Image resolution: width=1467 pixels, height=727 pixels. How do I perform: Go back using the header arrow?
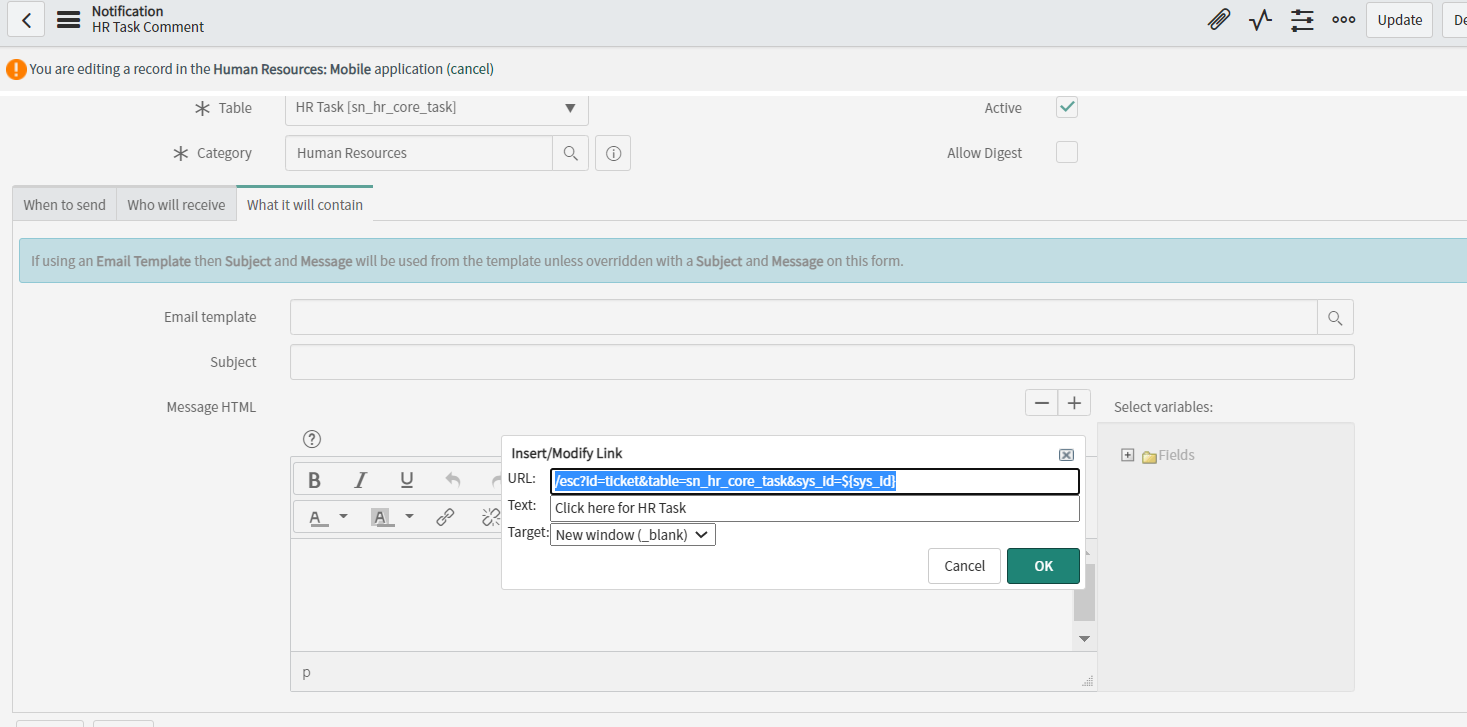26,20
